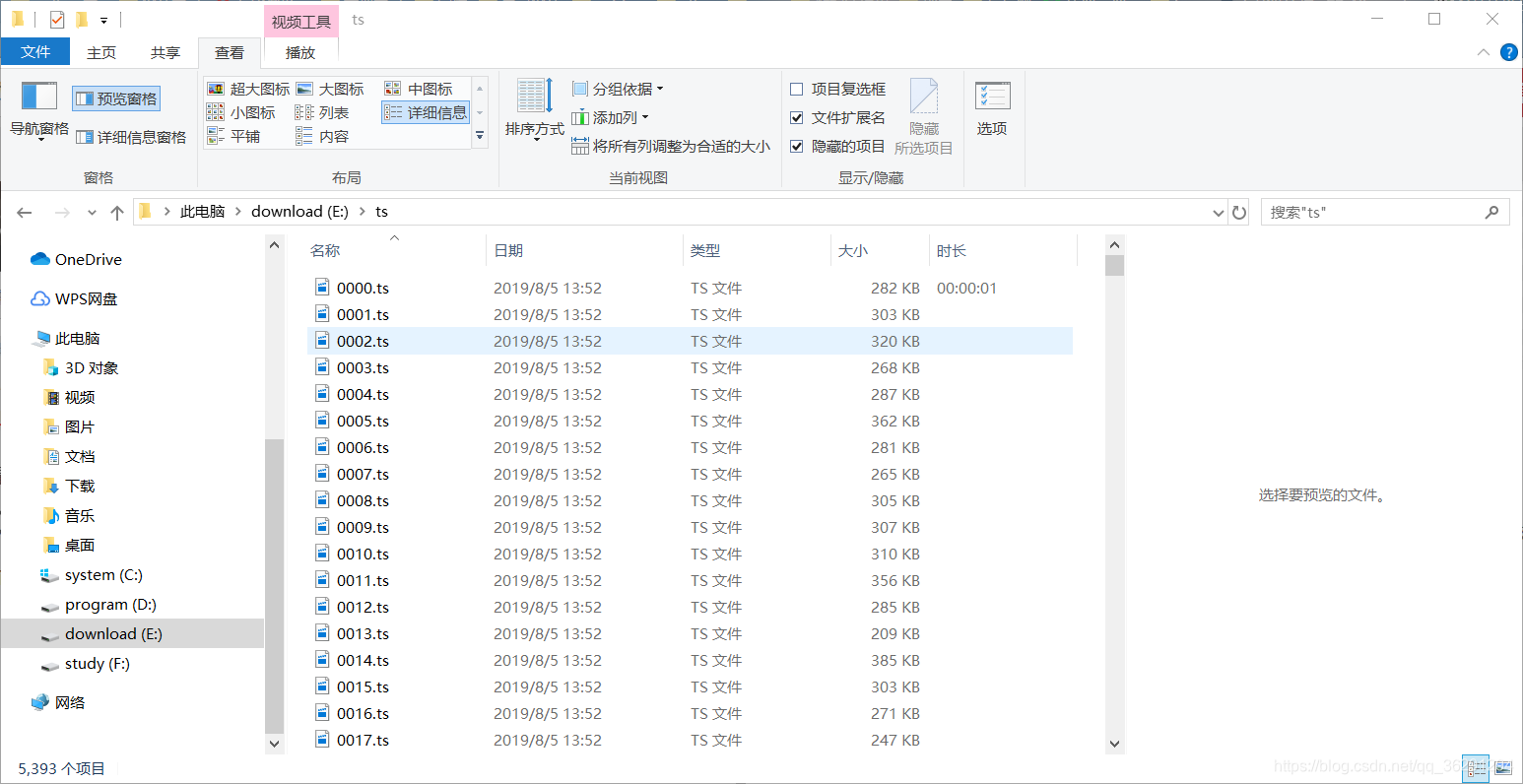Open the Group by (分组依据) dropdown
The image size is (1523, 784).
pos(618,89)
